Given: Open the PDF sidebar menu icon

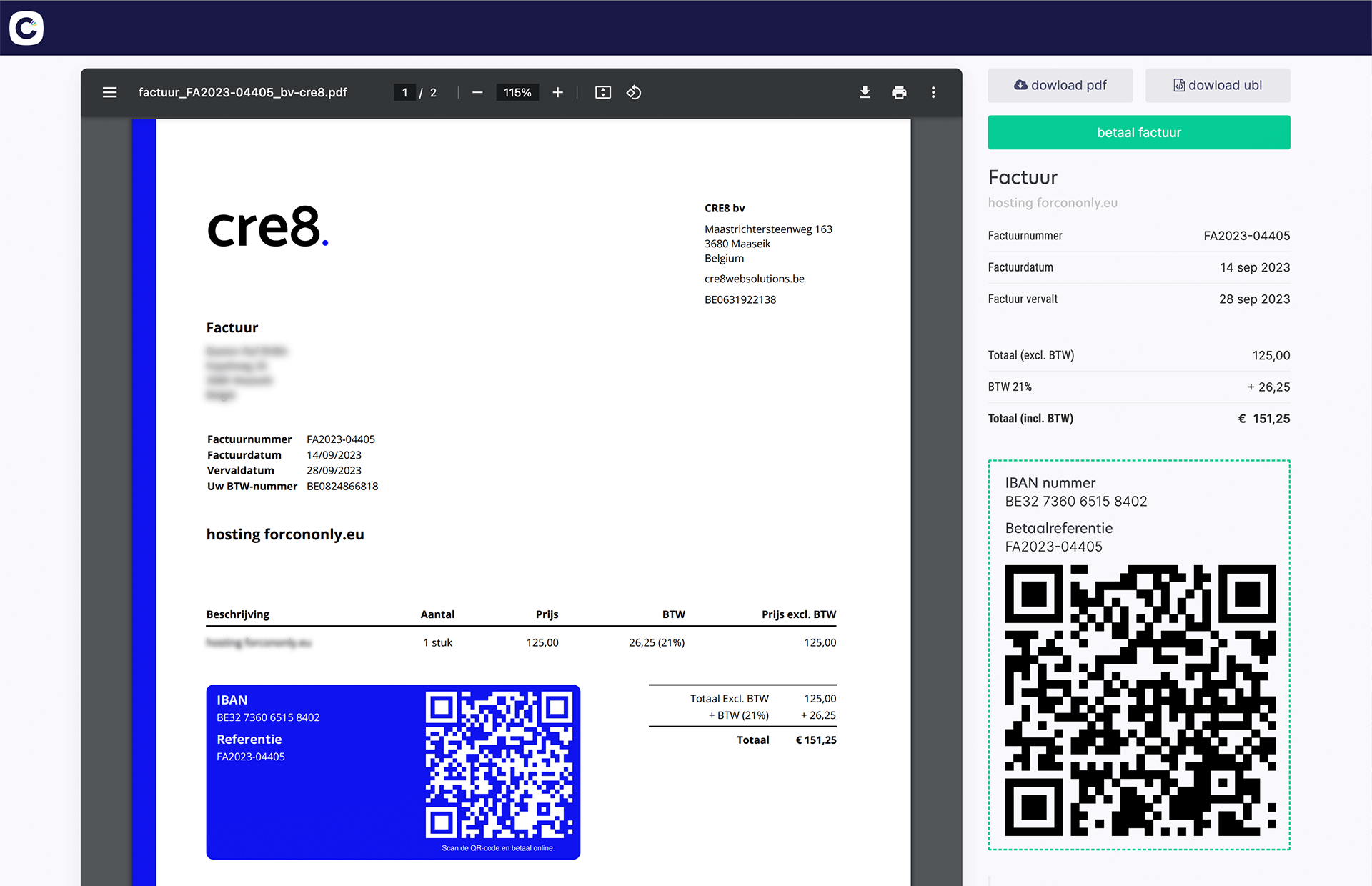Looking at the screenshot, I should (x=109, y=92).
